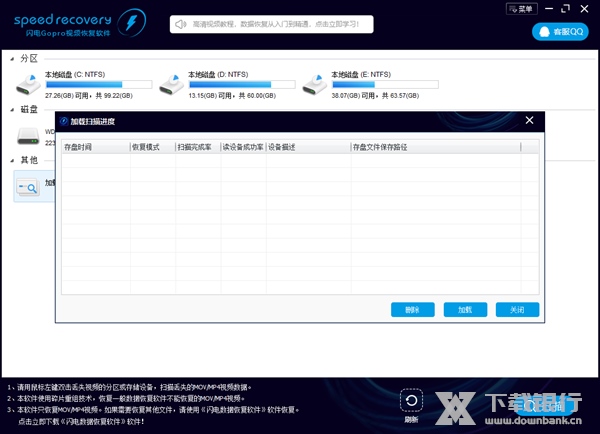
Task: Sort by 读设备成功率 column header
Action: pyautogui.click(x=243, y=147)
